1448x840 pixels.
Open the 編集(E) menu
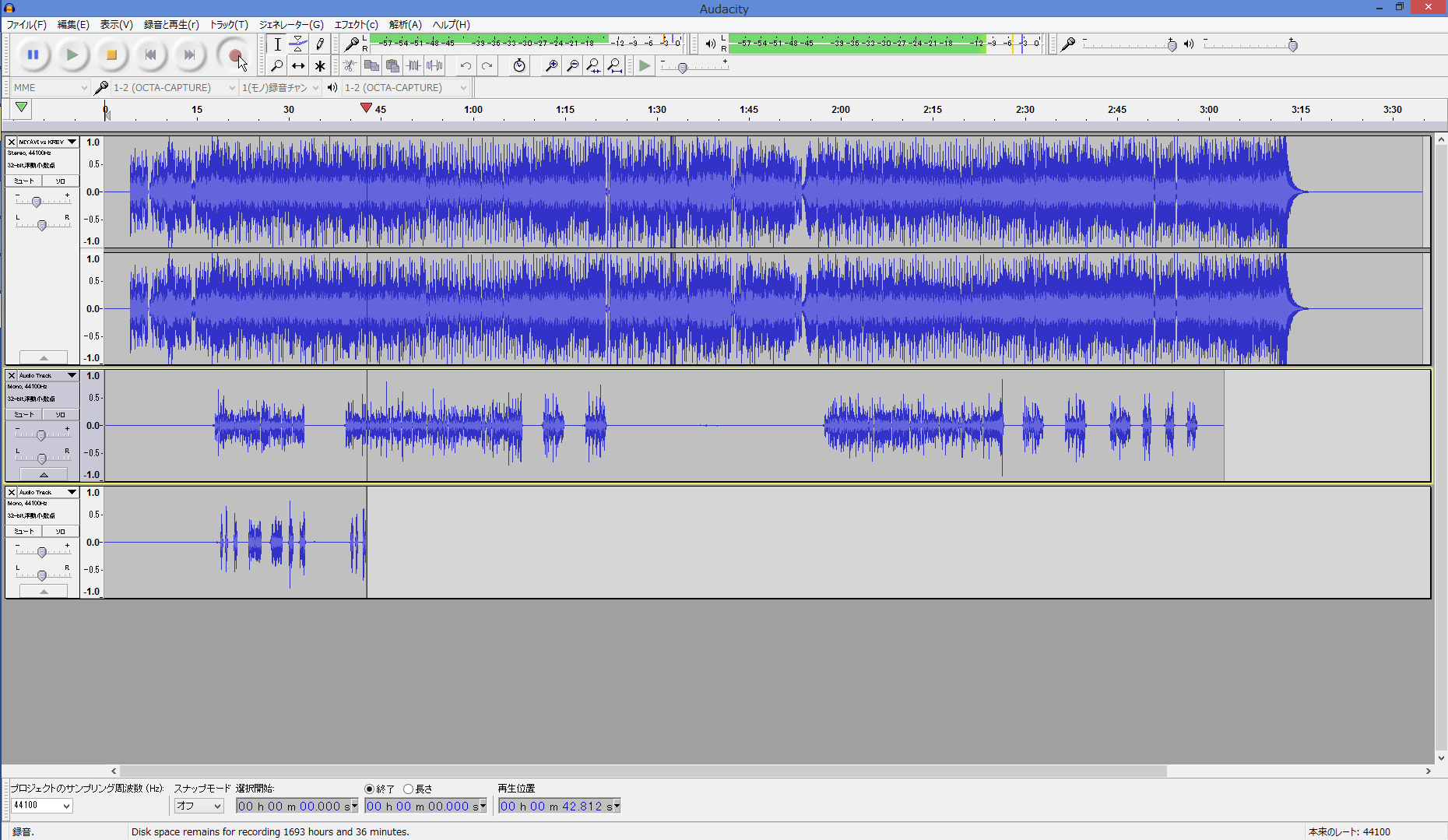tap(73, 24)
